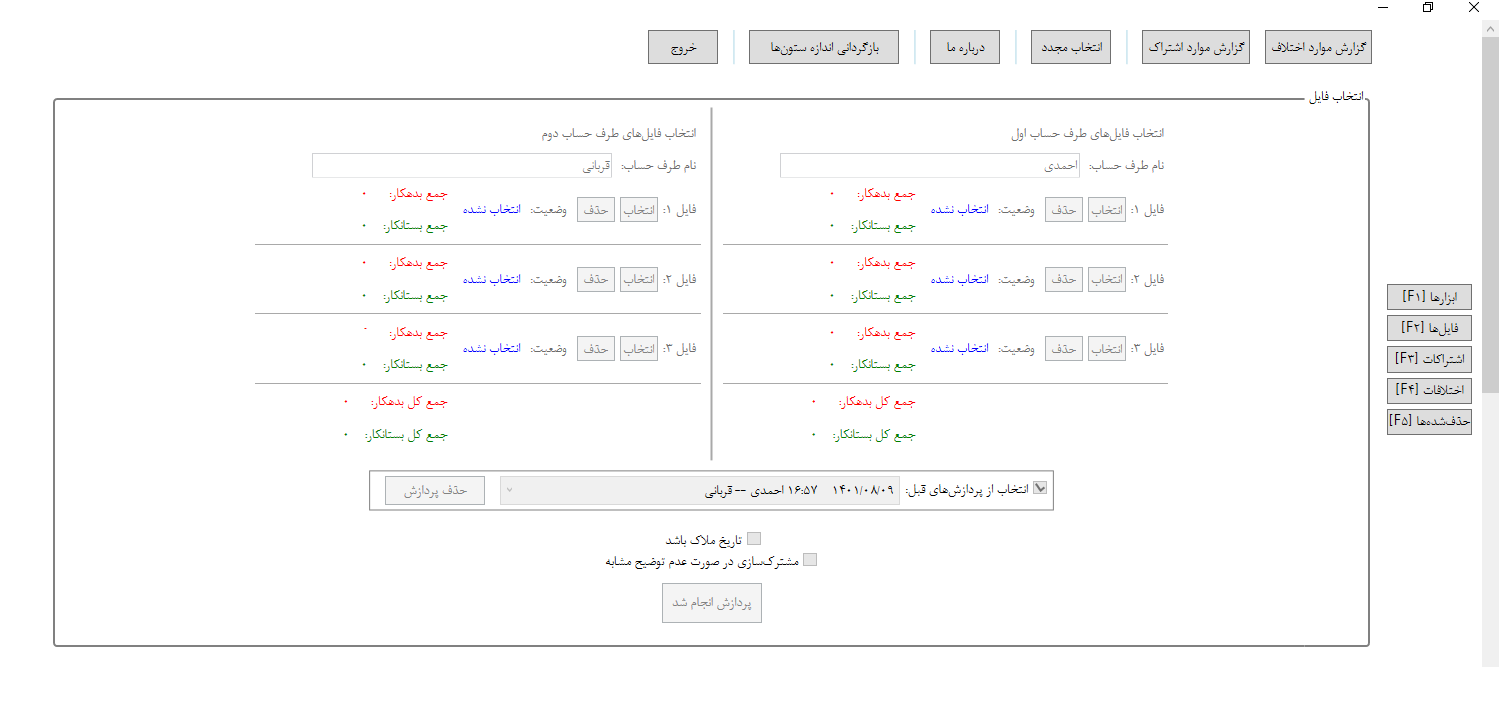The width and height of the screenshot is (1510, 704).
Task: Switch to فایل‌ها [F2] tab
Action: point(1429,328)
